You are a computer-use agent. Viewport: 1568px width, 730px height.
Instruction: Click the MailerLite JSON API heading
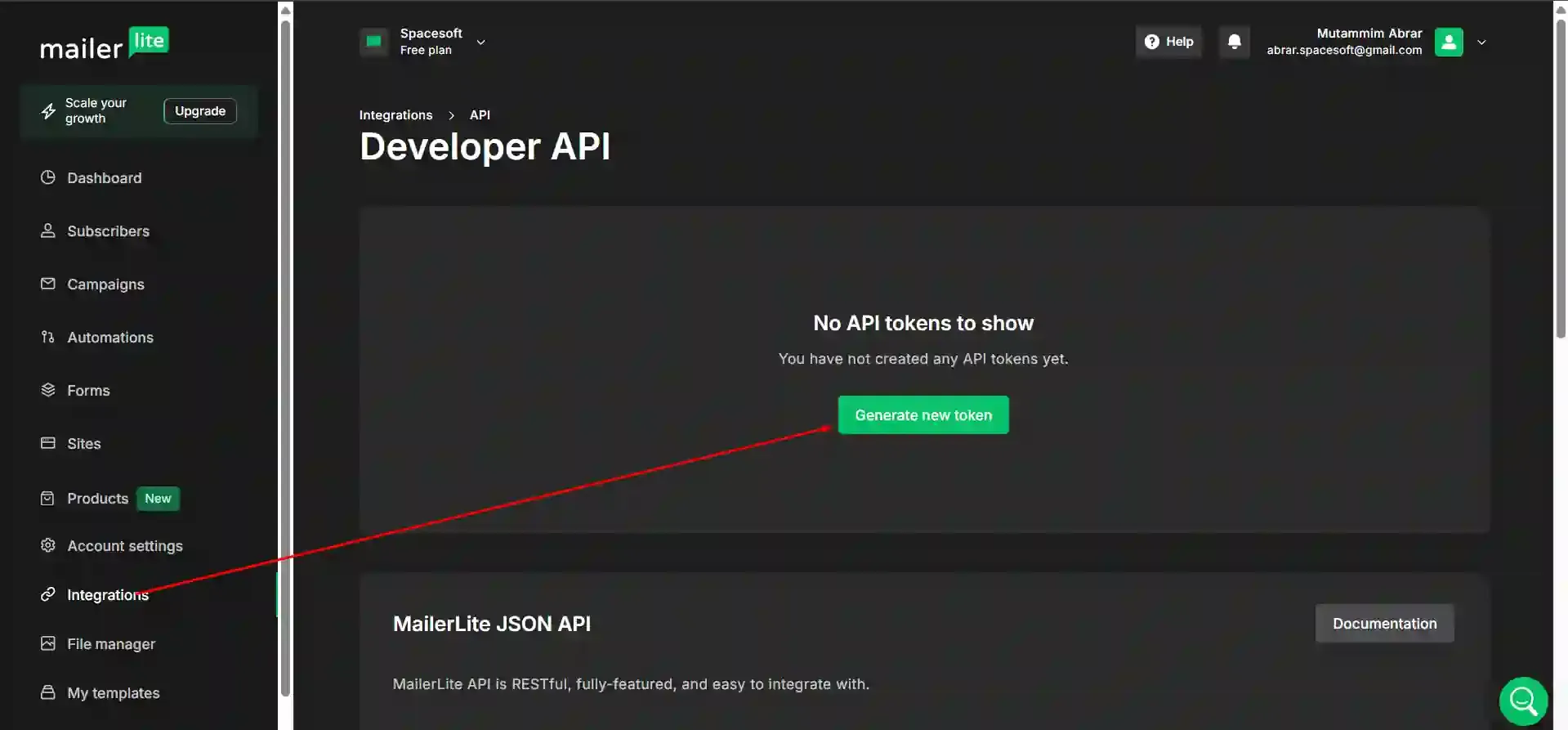[x=492, y=624]
